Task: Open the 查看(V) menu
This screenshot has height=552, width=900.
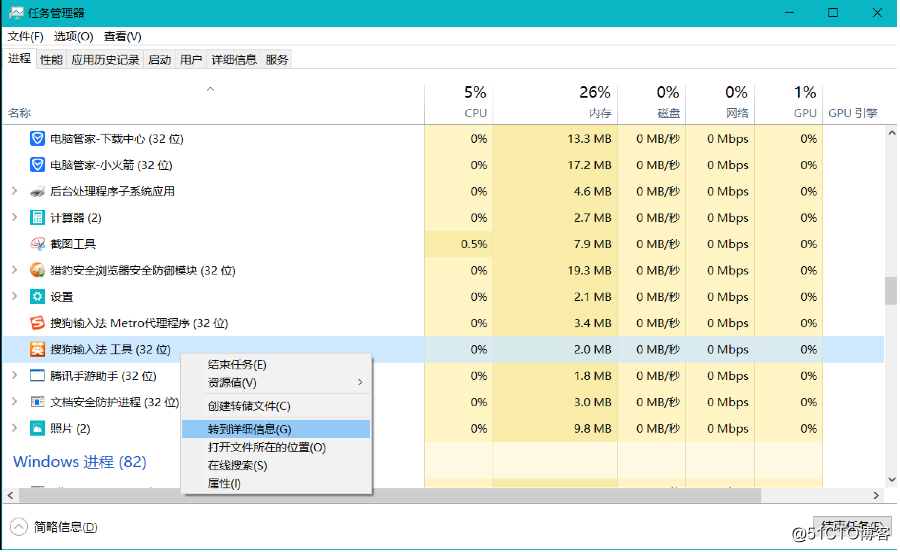Action: pyautogui.click(x=122, y=37)
